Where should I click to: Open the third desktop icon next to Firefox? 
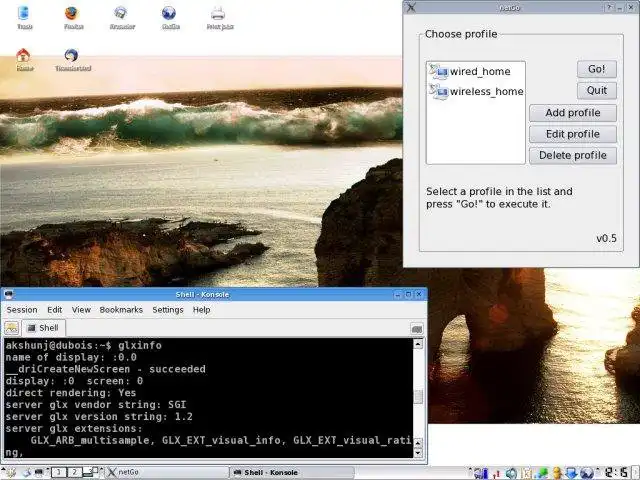click(121, 13)
